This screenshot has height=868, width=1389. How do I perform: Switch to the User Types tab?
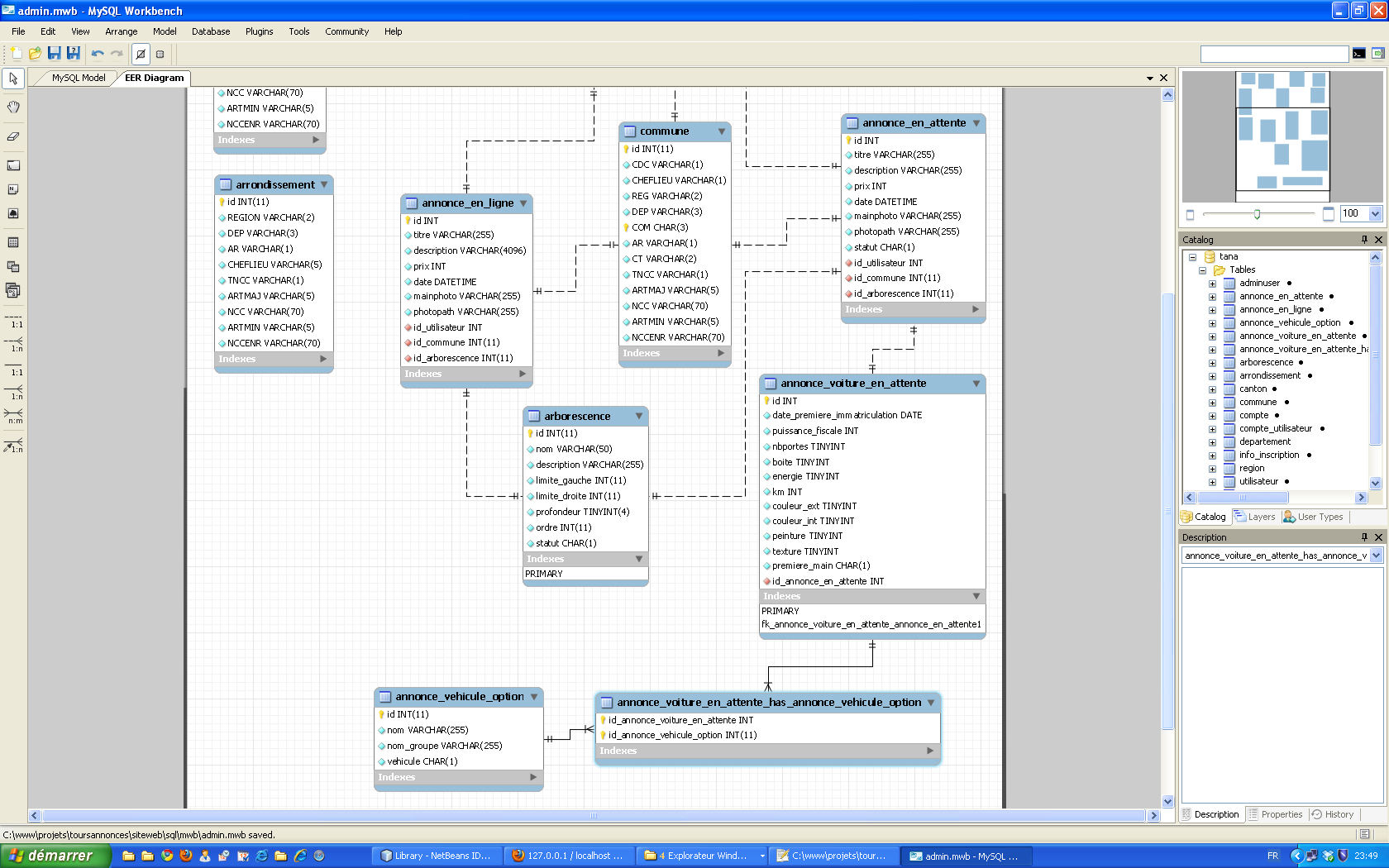pos(1313,517)
